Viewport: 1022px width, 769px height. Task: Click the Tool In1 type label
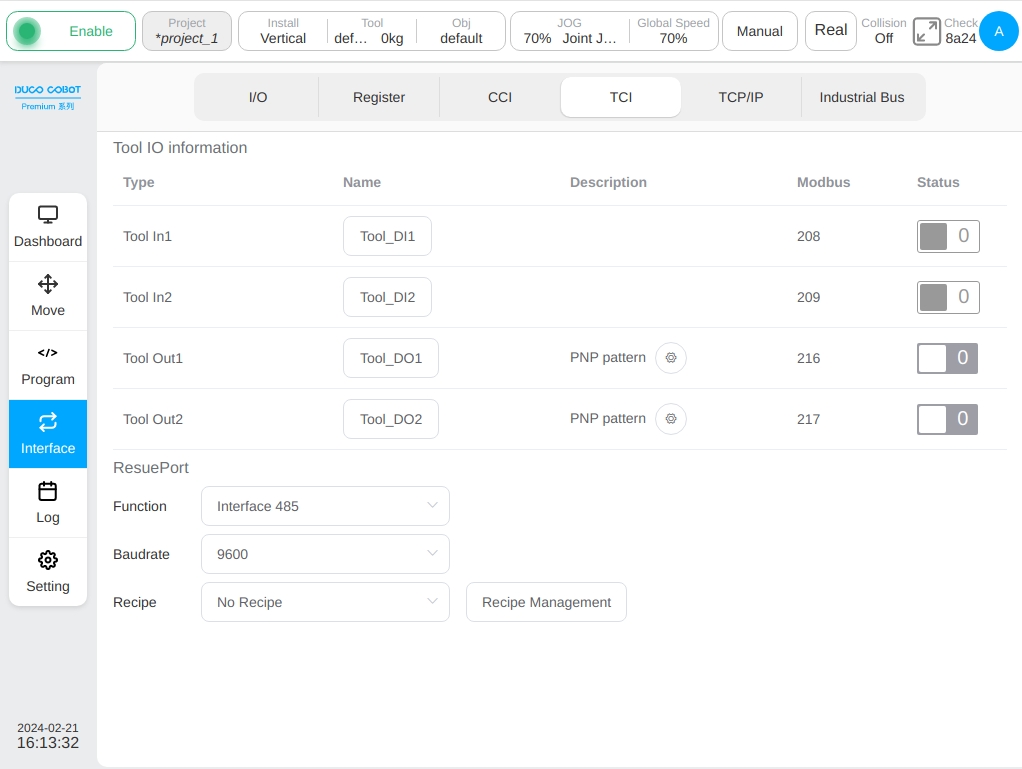click(x=147, y=236)
